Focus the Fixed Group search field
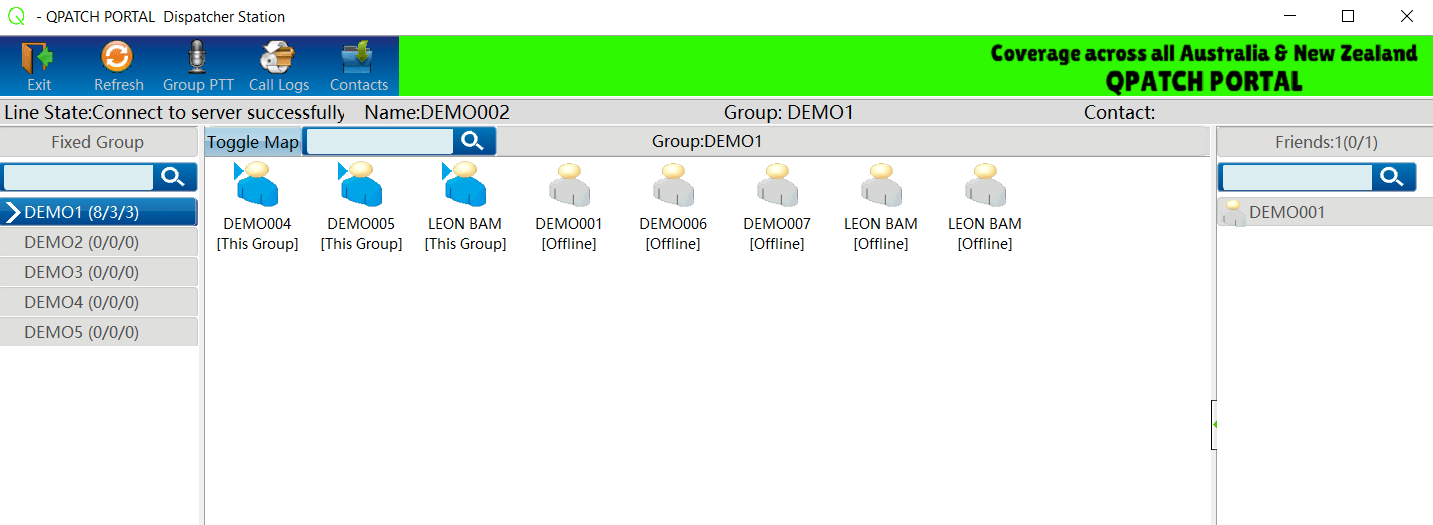 click(x=78, y=177)
